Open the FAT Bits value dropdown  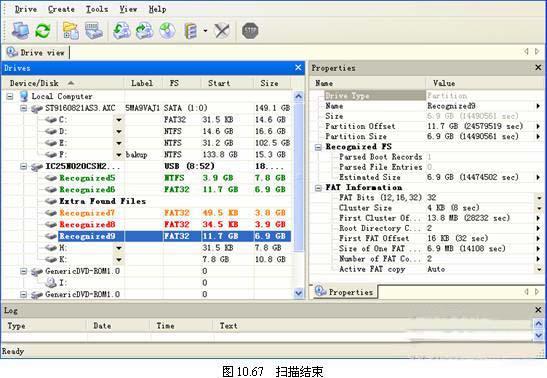[x=539, y=198]
